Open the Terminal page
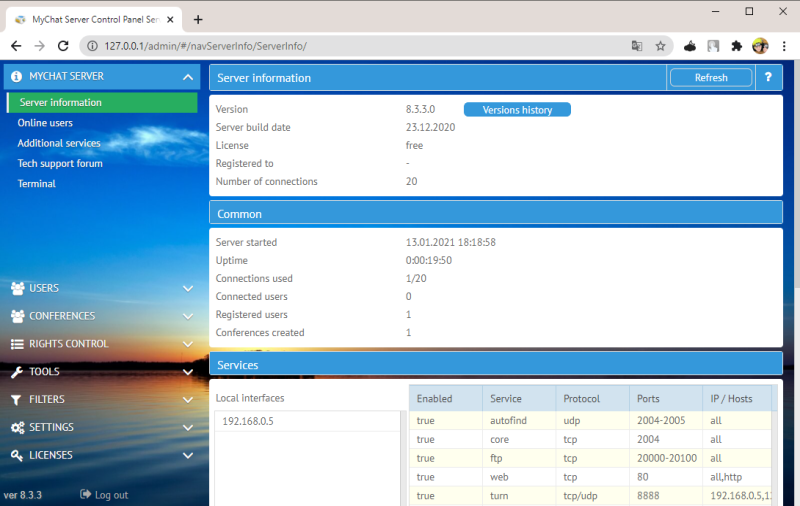Image resolution: width=800 pixels, height=506 pixels. (x=36, y=184)
